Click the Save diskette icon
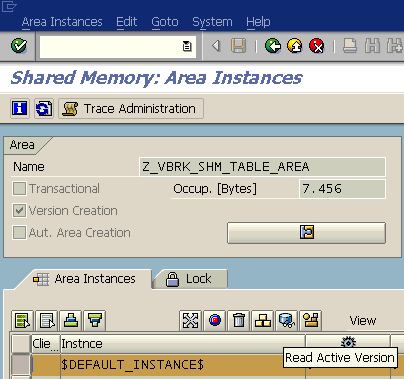404x379 pixels. pyautogui.click(x=238, y=46)
